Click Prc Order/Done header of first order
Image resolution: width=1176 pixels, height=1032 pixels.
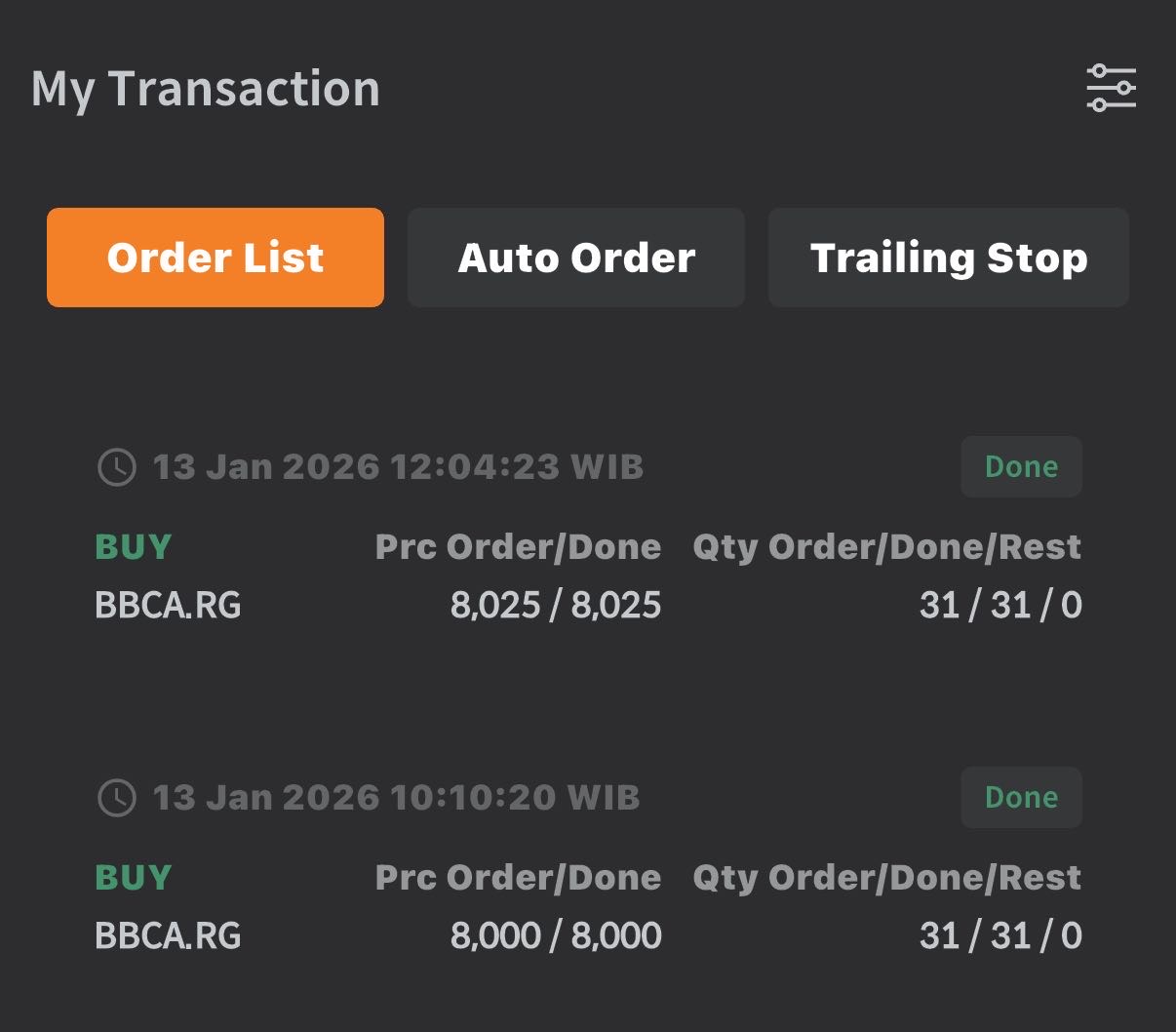pos(518,547)
